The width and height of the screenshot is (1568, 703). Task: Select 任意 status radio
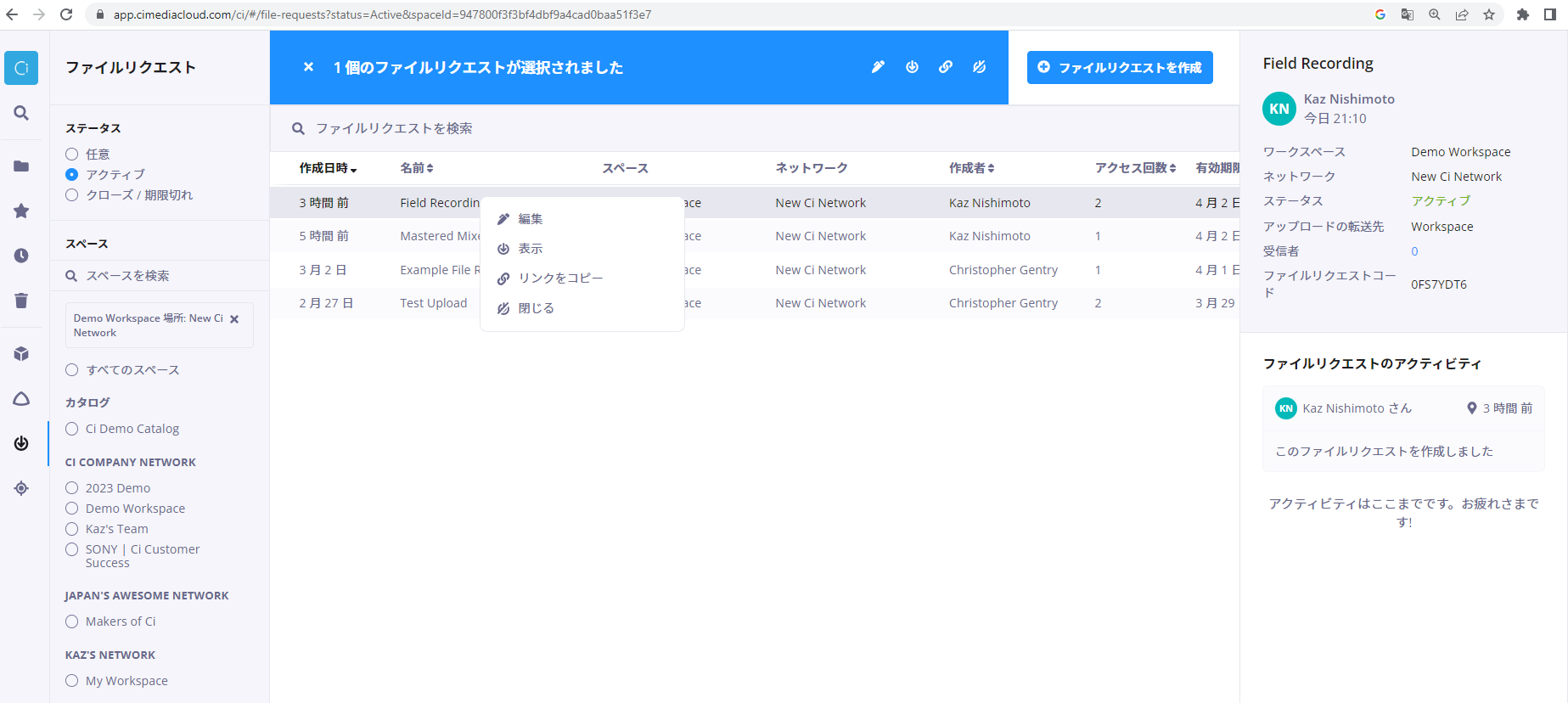pos(72,155)
